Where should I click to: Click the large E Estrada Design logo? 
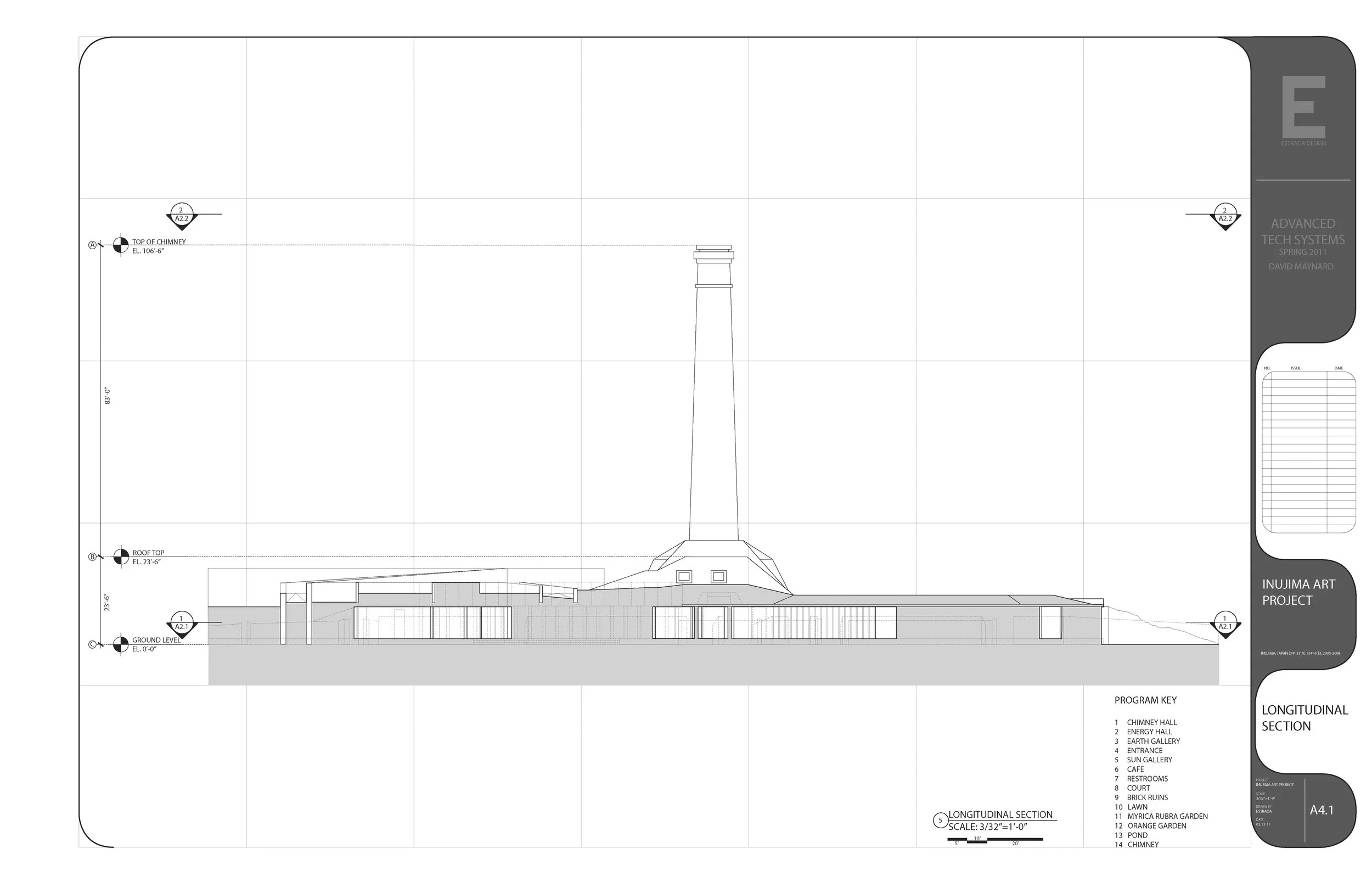(1303, 107)
